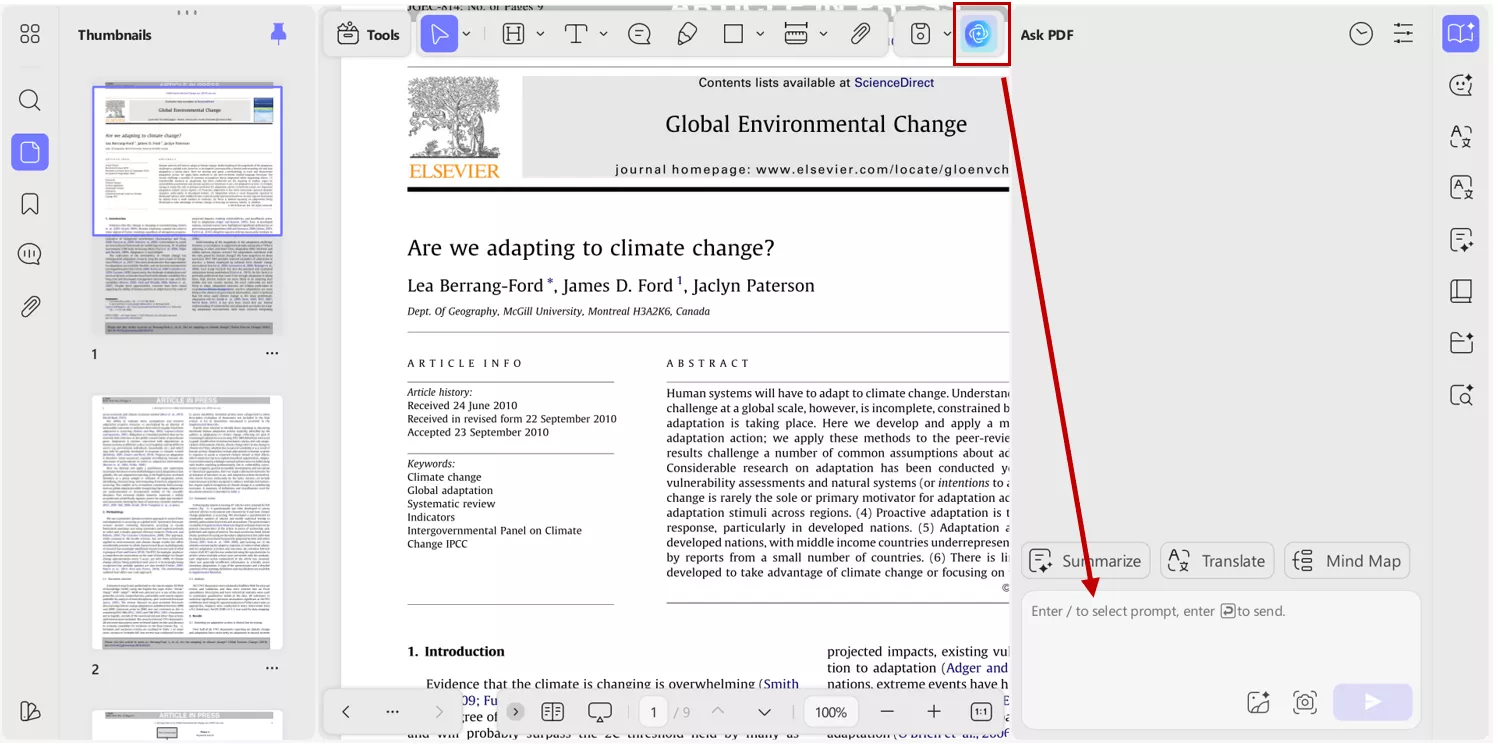This screenshot has height=744, width=1496.
Task: Toggle the Ask PDF reading mode icon
Action: pos(1461,34)
